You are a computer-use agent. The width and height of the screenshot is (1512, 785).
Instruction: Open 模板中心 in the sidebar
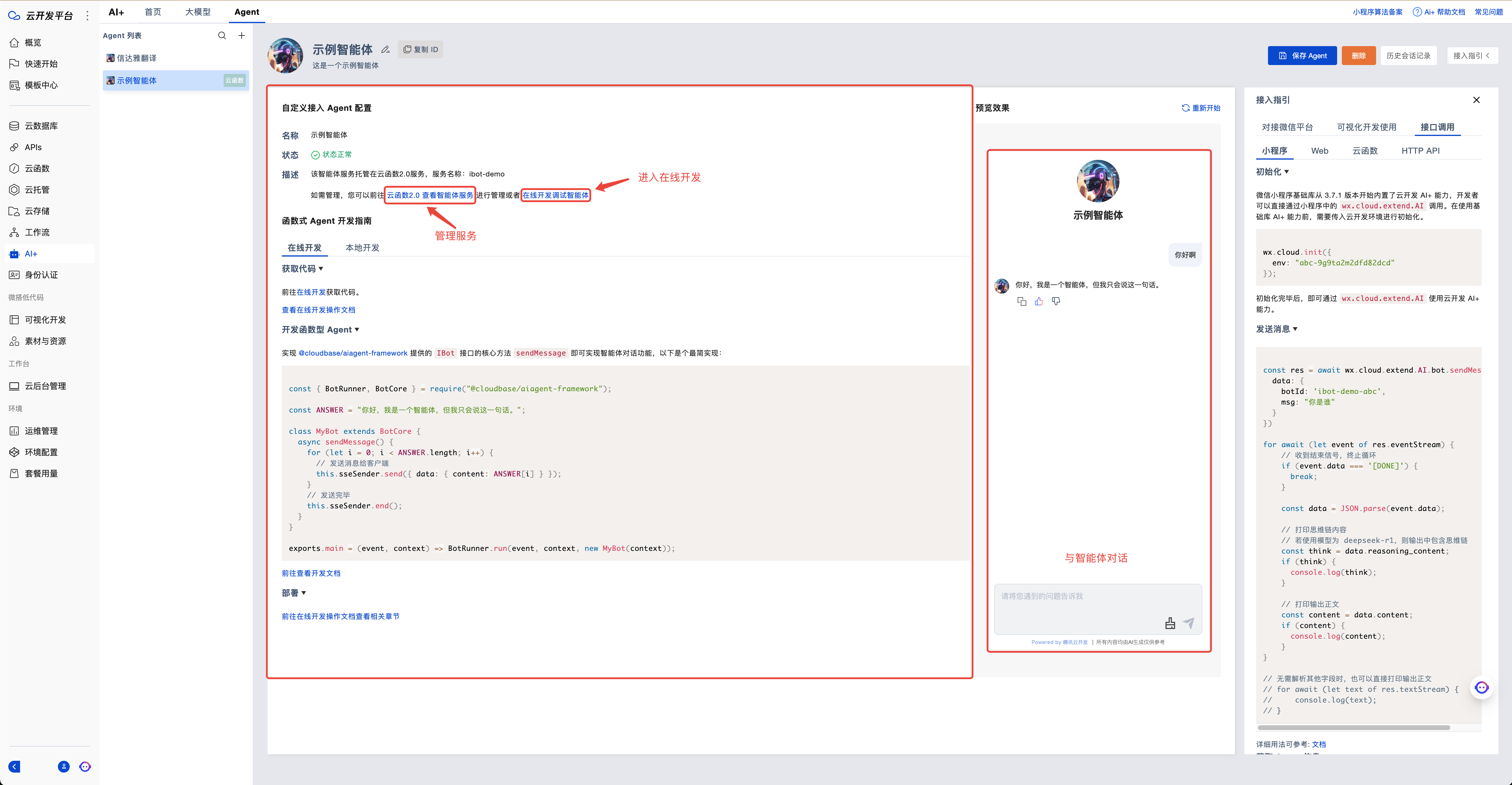(41, 85)
